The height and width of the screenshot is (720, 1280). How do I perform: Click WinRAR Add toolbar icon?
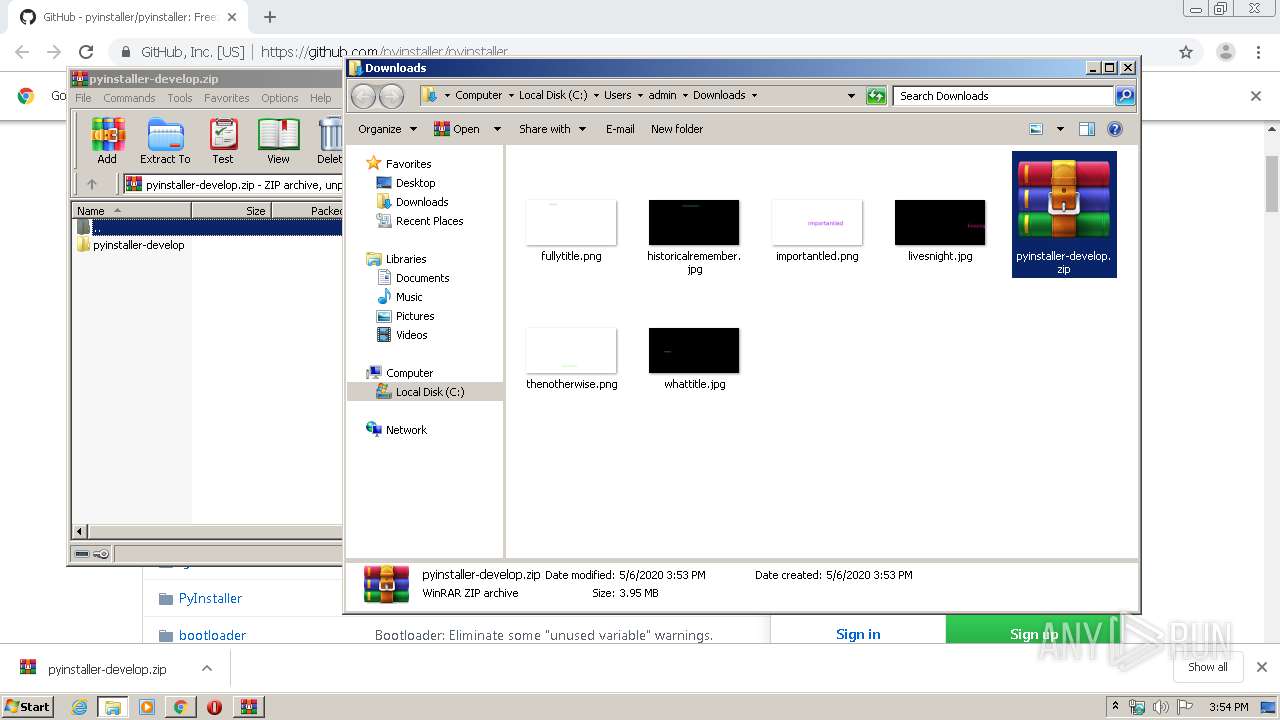tap(107, 140)
